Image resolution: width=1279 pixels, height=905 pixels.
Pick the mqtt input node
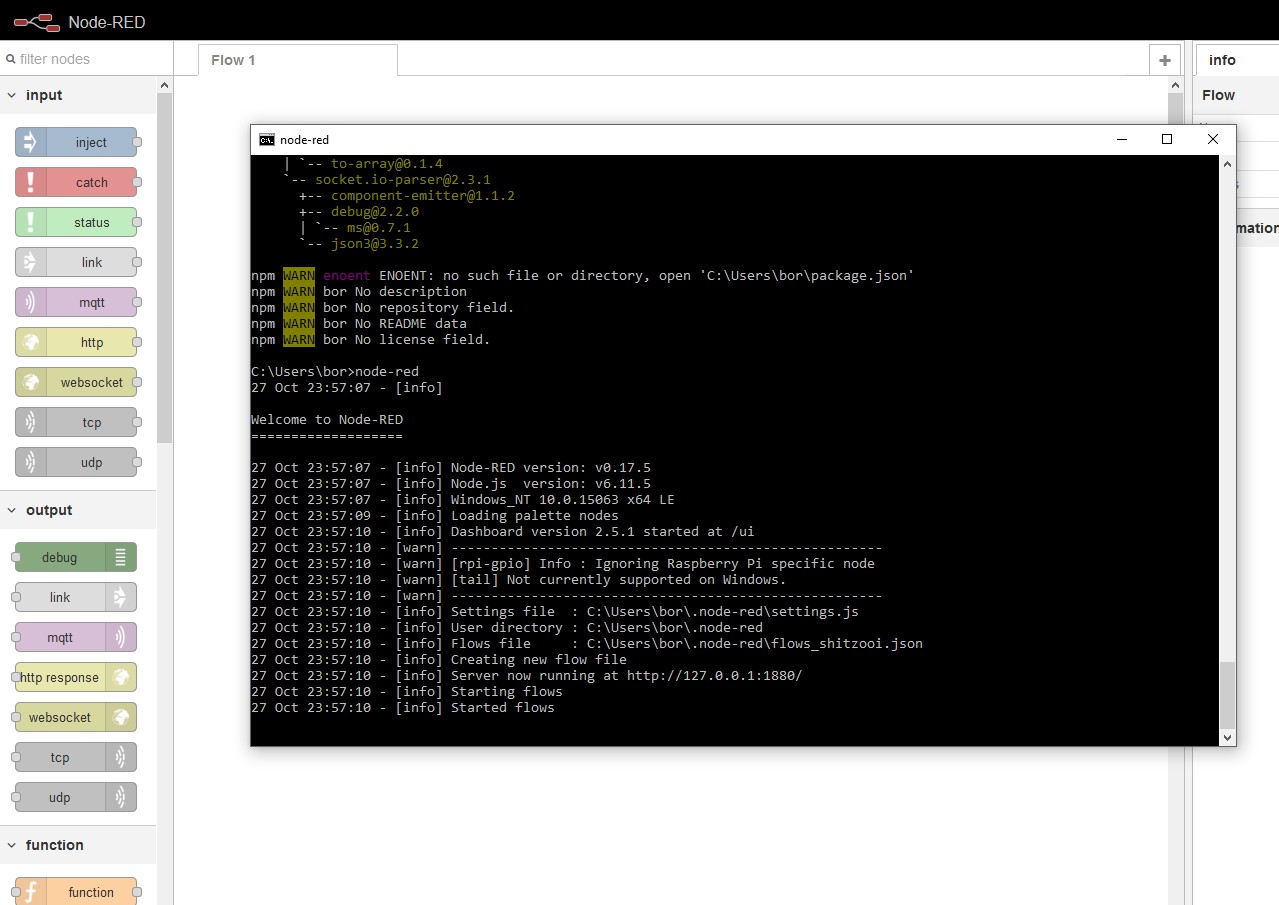[76, 302]
